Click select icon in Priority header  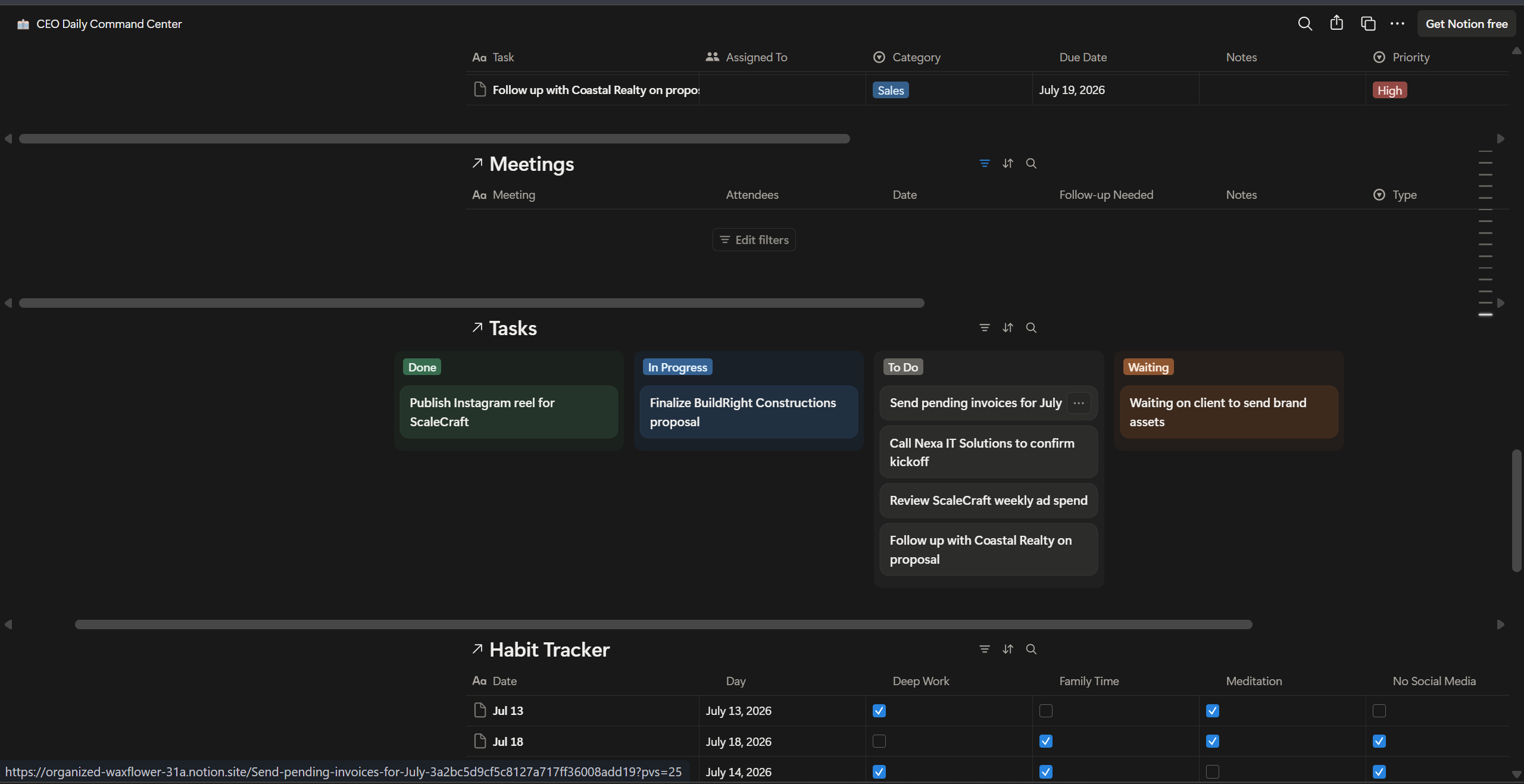[1379, 57]
